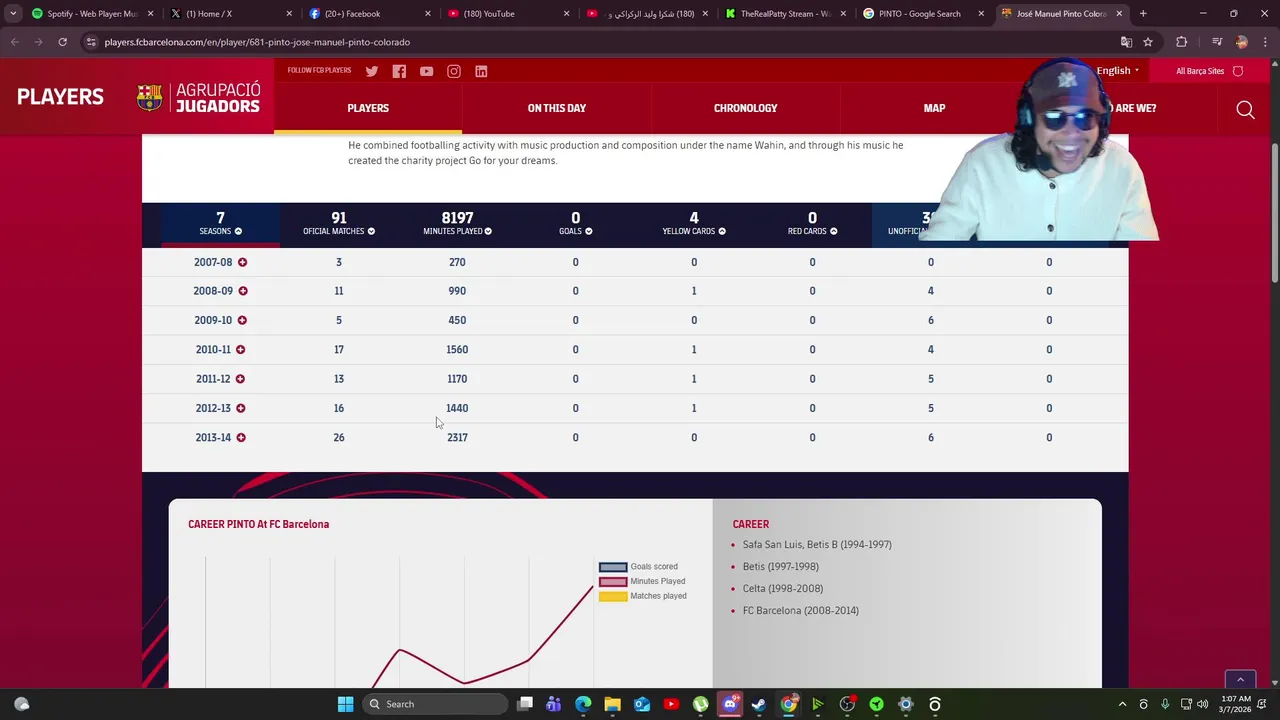The height and width of the screenshot is (720, 1280).
Task: Show hidden system tray icons
Action: [x=1122, y=704]
